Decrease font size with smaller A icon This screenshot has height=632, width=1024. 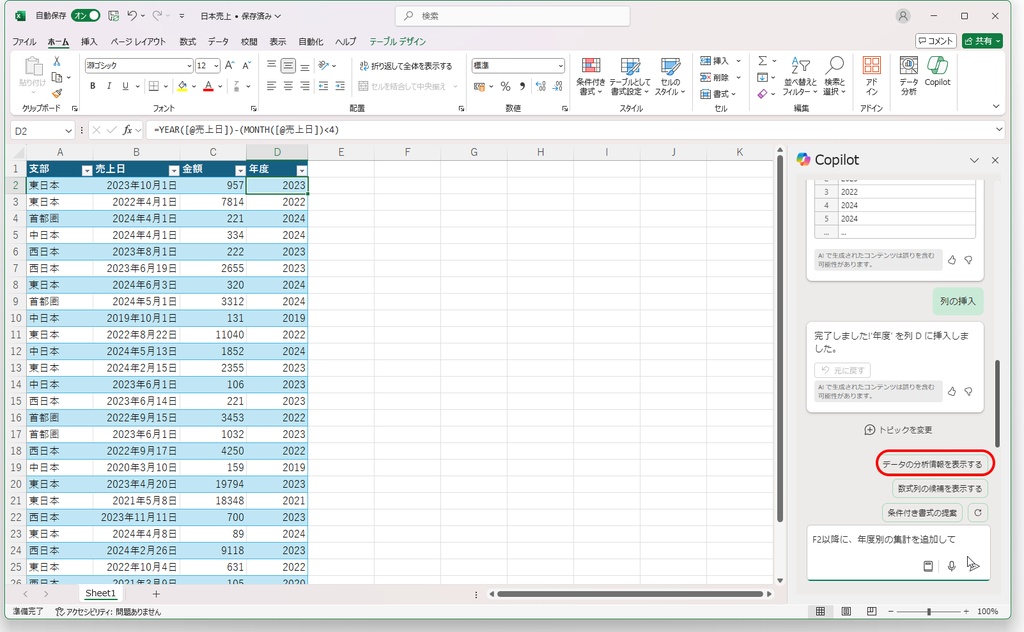(246, 65)
